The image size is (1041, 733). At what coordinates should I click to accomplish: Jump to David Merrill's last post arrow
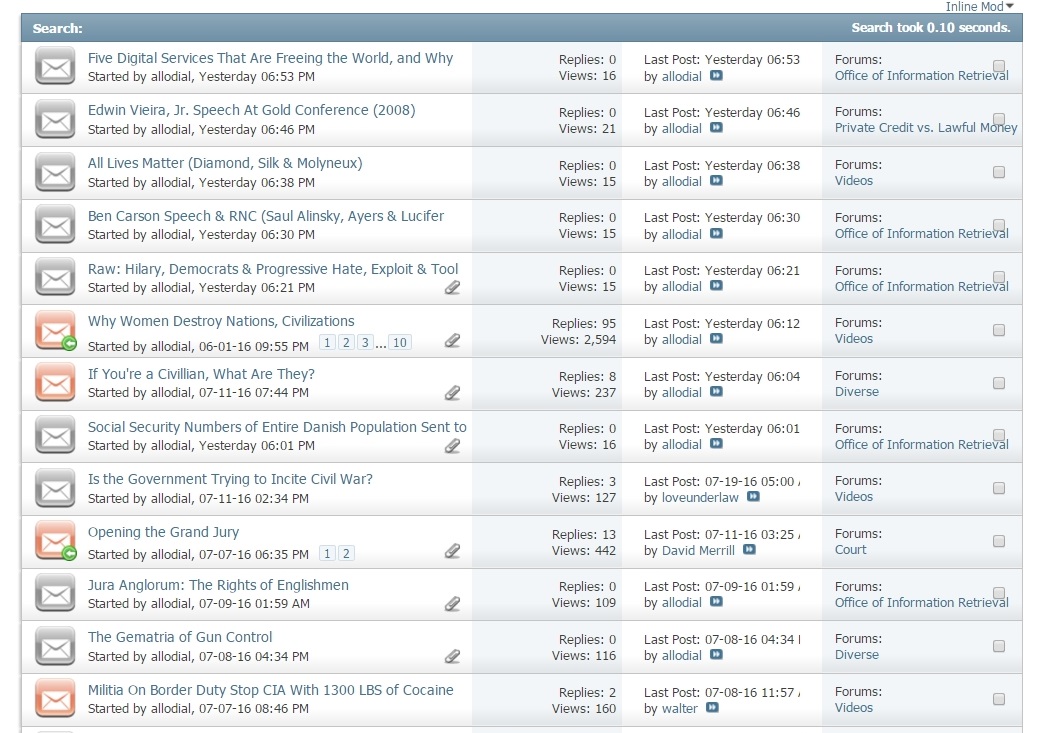tap(749, 550)
